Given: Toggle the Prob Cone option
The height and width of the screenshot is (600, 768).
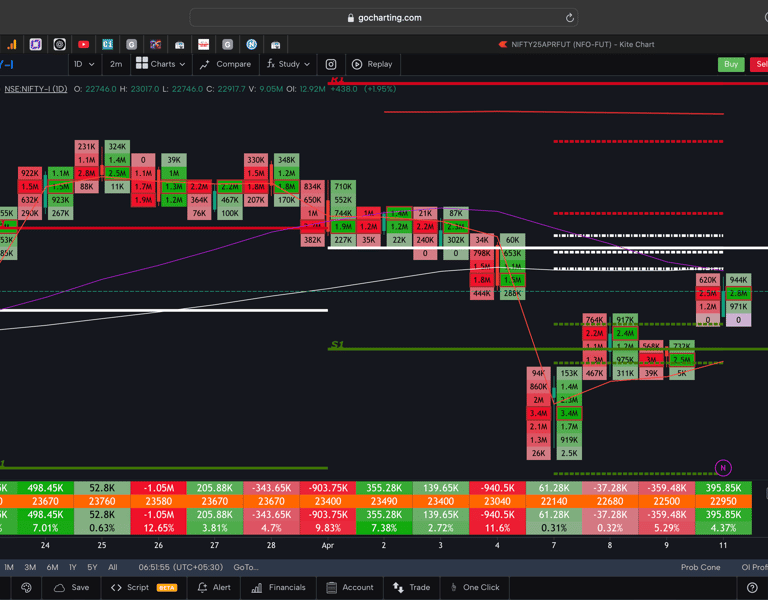Looking at the screenshot, I should coord(700,567).
